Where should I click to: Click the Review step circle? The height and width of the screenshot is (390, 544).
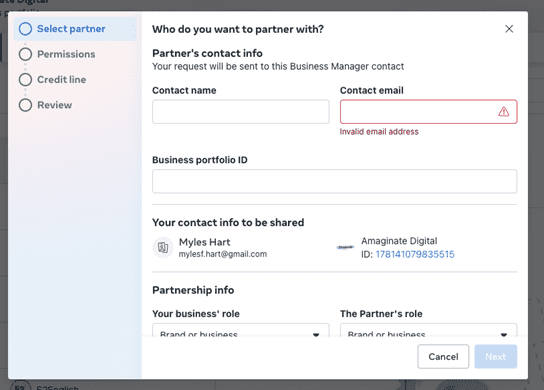[x=25, y=105]
